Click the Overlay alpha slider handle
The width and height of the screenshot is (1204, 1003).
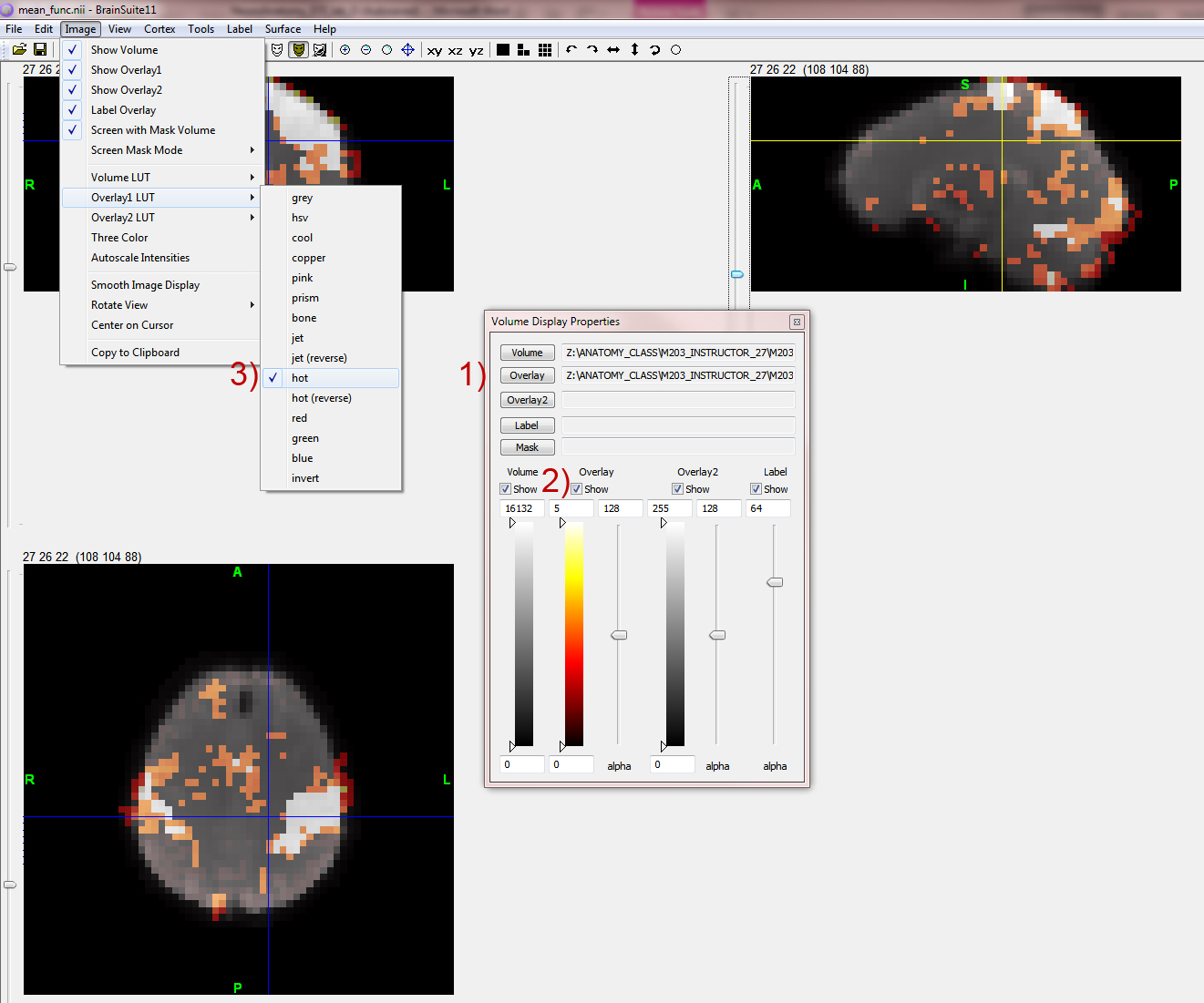click(x=619, y=635)
